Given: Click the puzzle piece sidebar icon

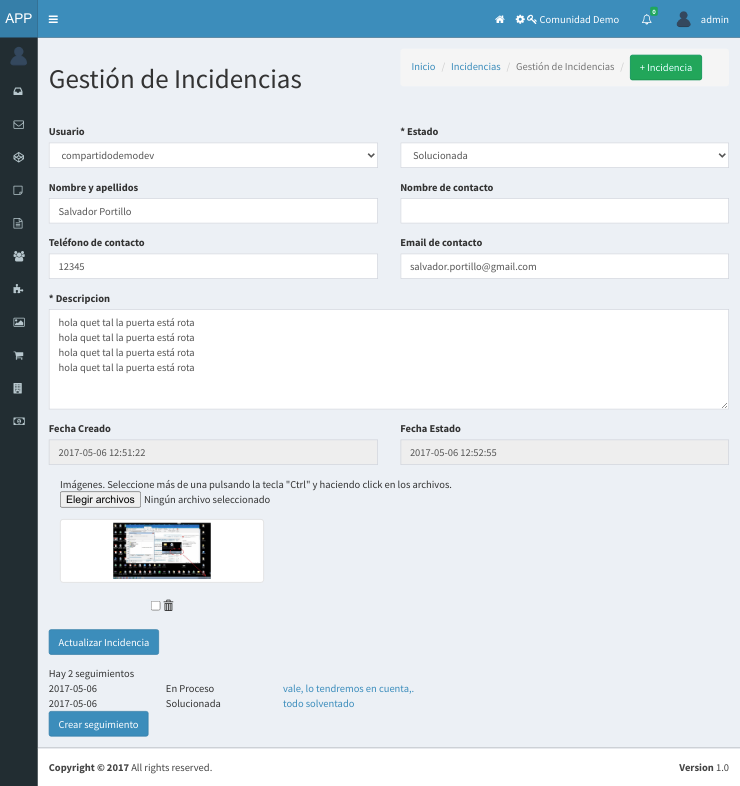Looking at the screenshot, I should (18, 289).
